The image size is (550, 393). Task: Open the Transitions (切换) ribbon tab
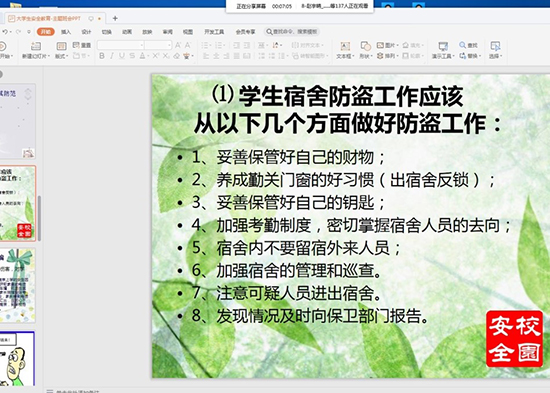click(107, 32)
